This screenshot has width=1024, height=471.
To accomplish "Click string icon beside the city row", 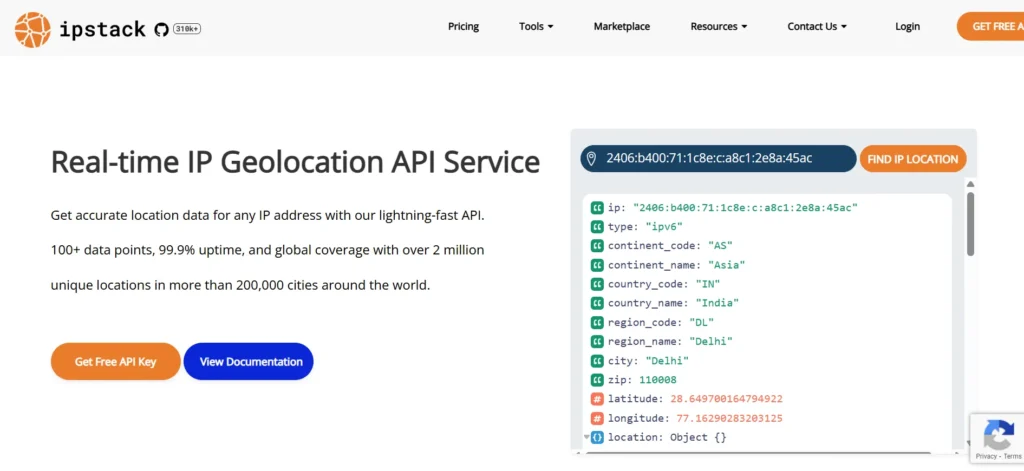I will 597,361.
